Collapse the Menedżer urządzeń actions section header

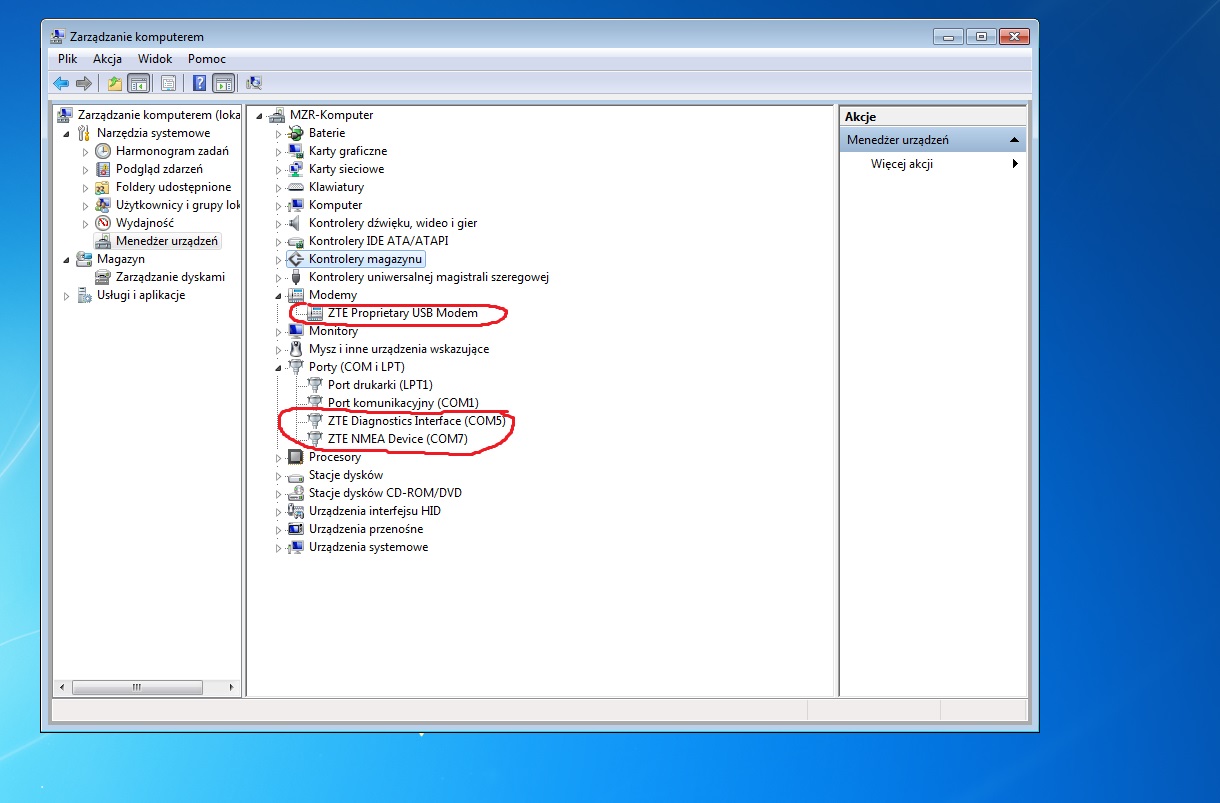[1015, 140]
